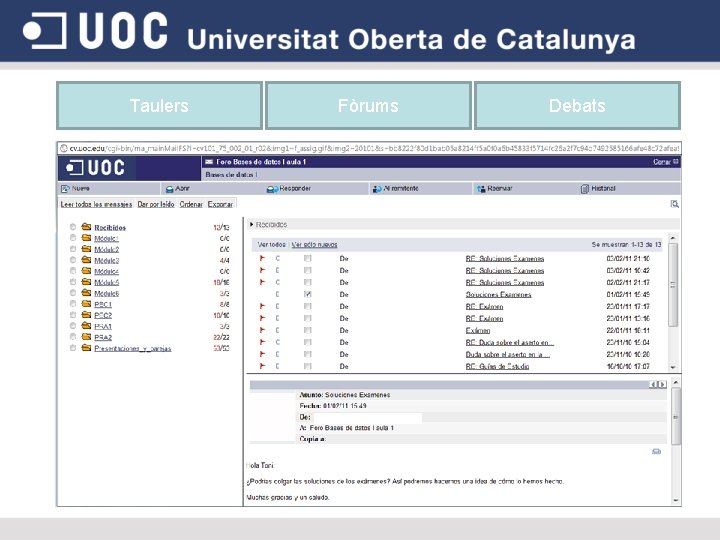
Task: Open 'Duda sobre el aserto en la...' message
Action: click(508, 354)
